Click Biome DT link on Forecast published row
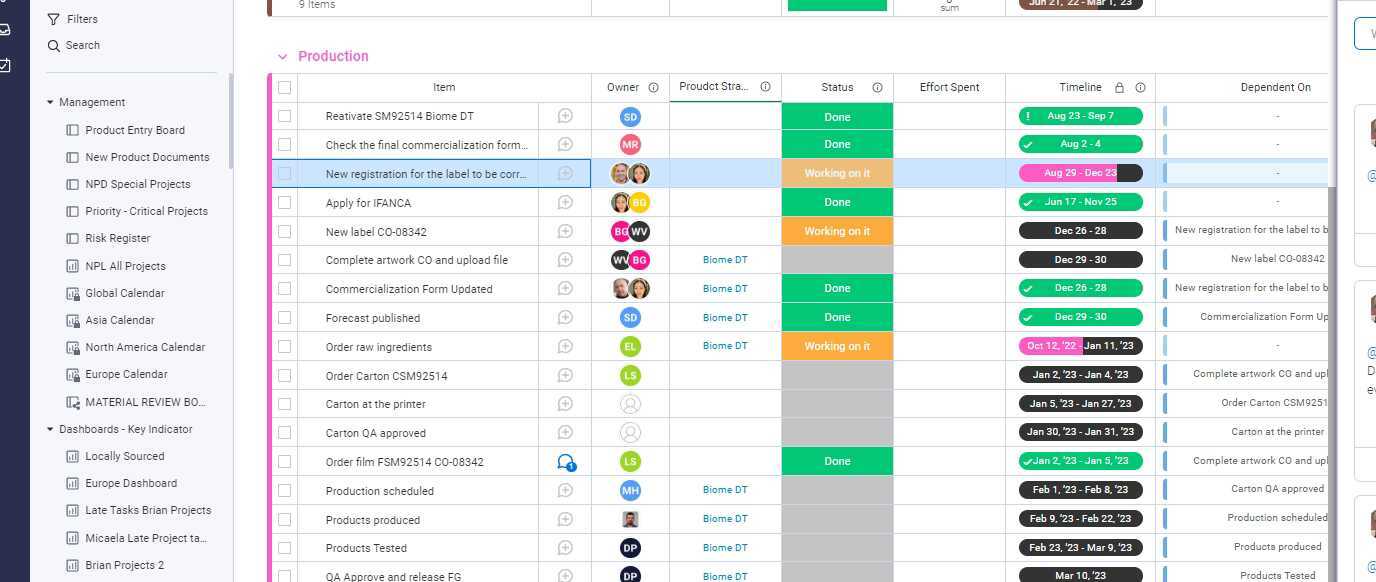The width and height of the screenshot is (1376, 582). [725, 317]
